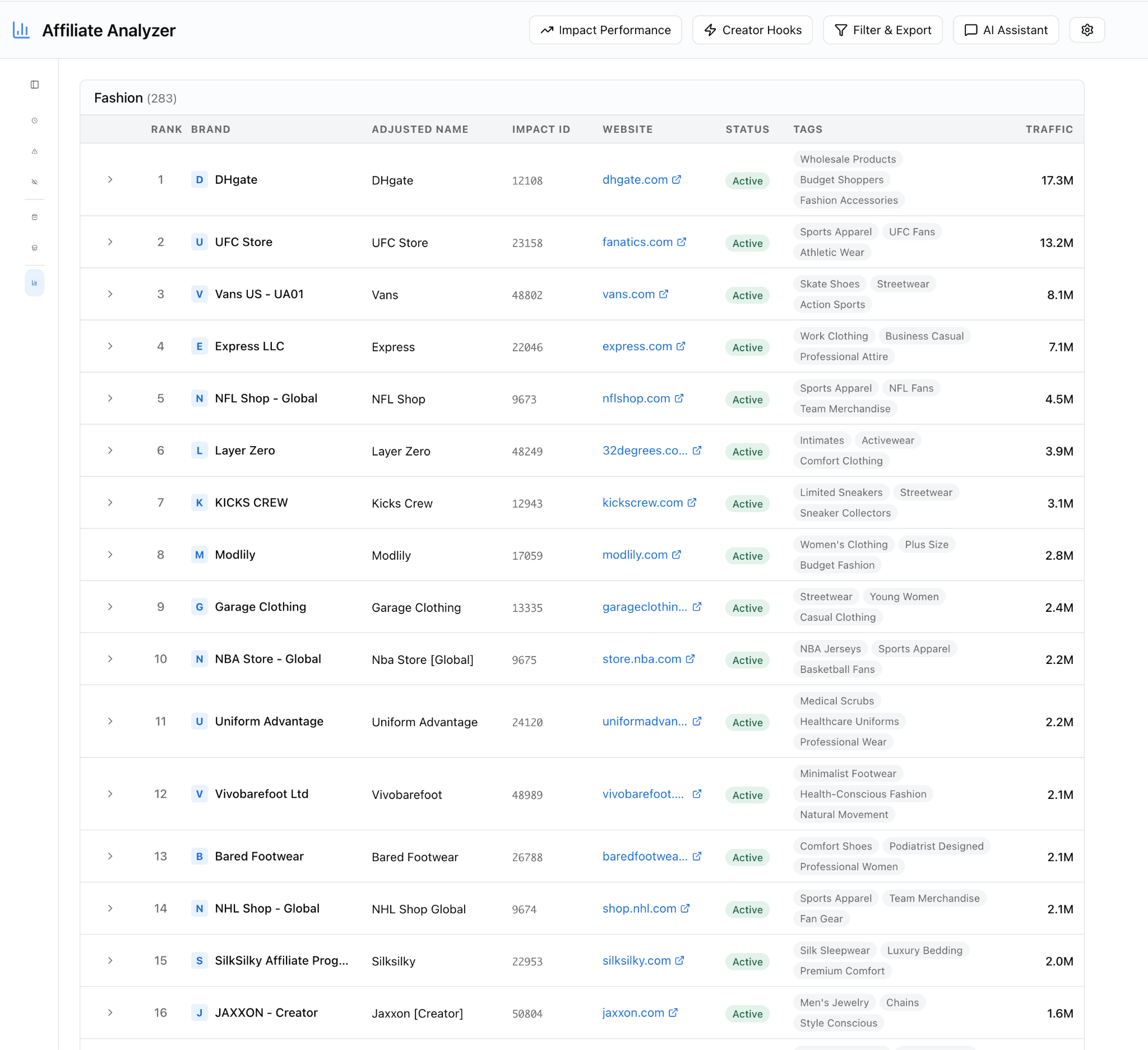Click the 17.3M traffic value
The width and height of the screenshot is (1148, 1050).
(1057, 180)
